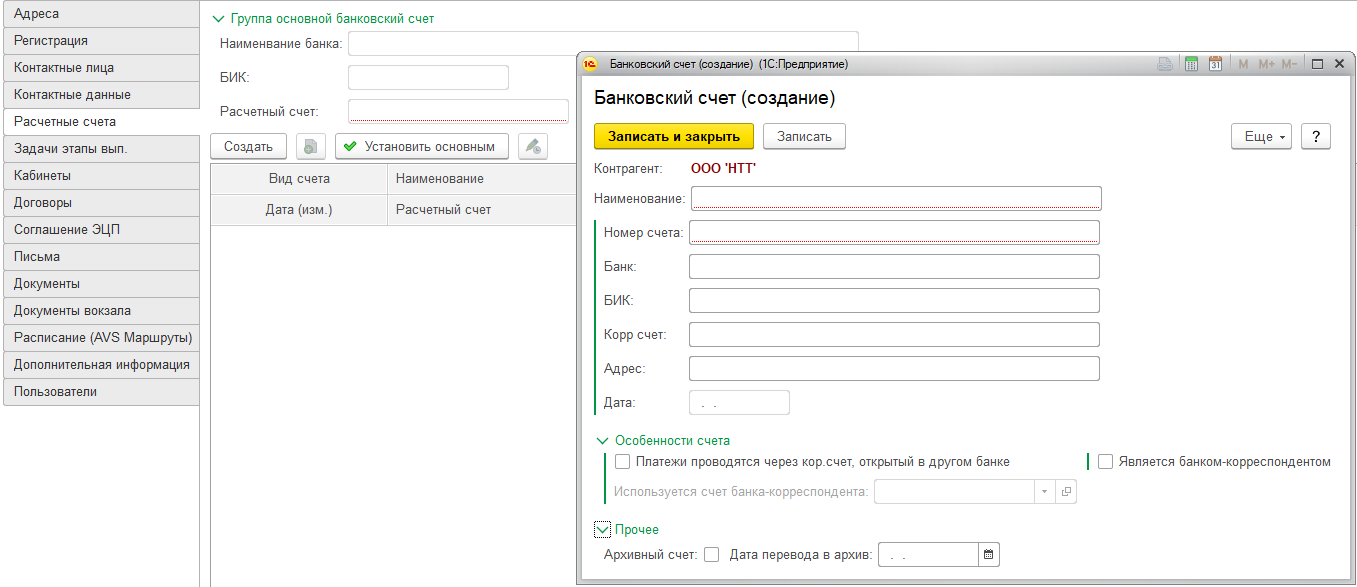Tick Является банком-корреспондентом checkbox
The image size is (1357, 587).
click(x=1105, y=462)
